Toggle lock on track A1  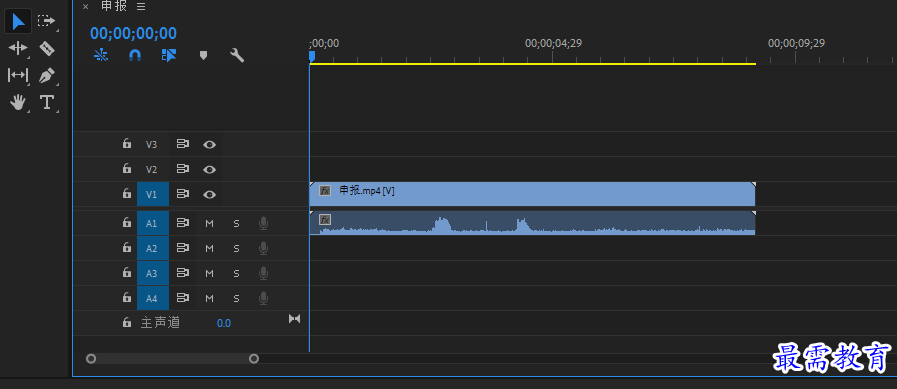tap(126, 223)
